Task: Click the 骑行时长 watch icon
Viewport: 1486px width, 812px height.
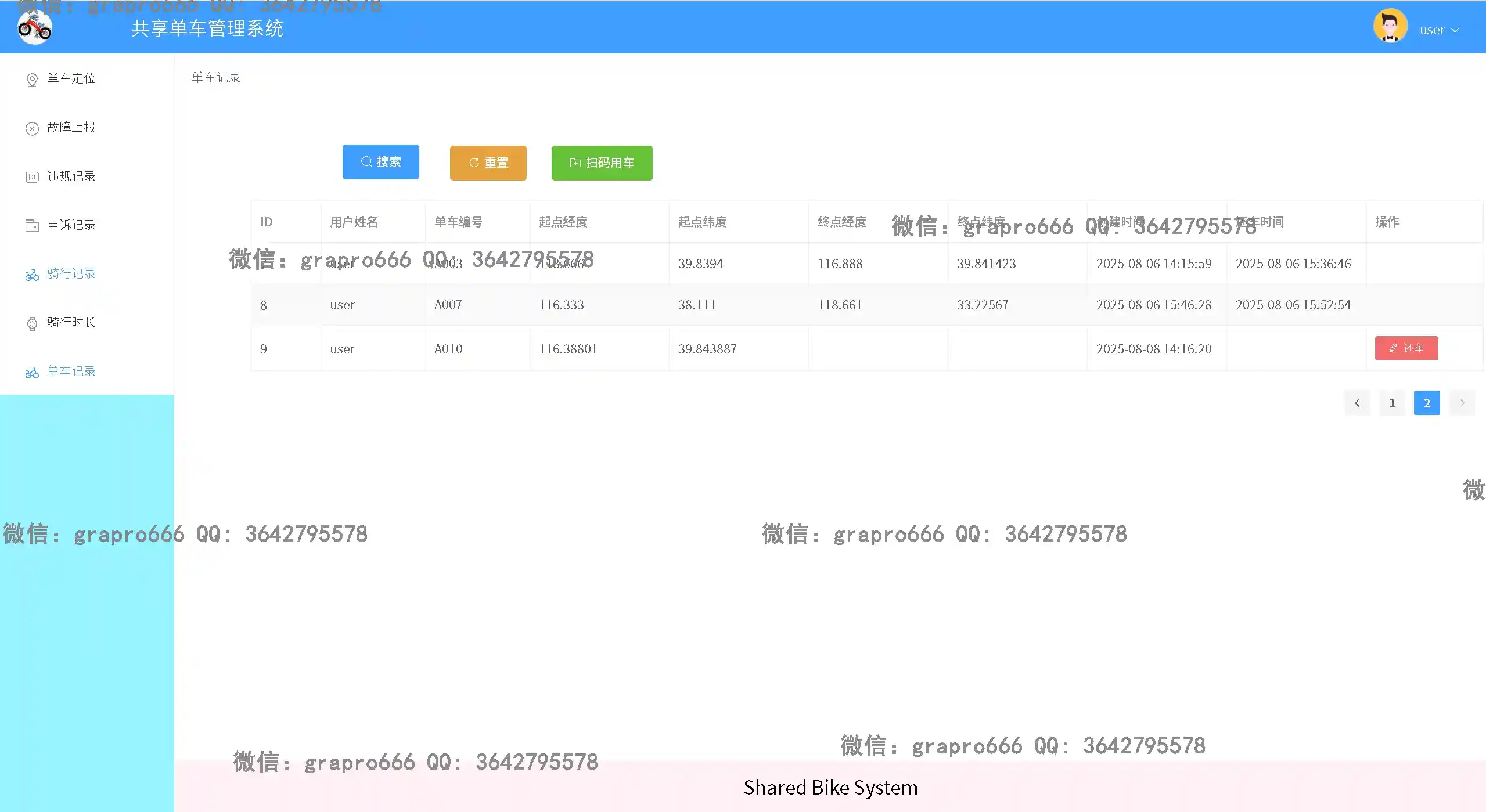Action: click(32, 323)
